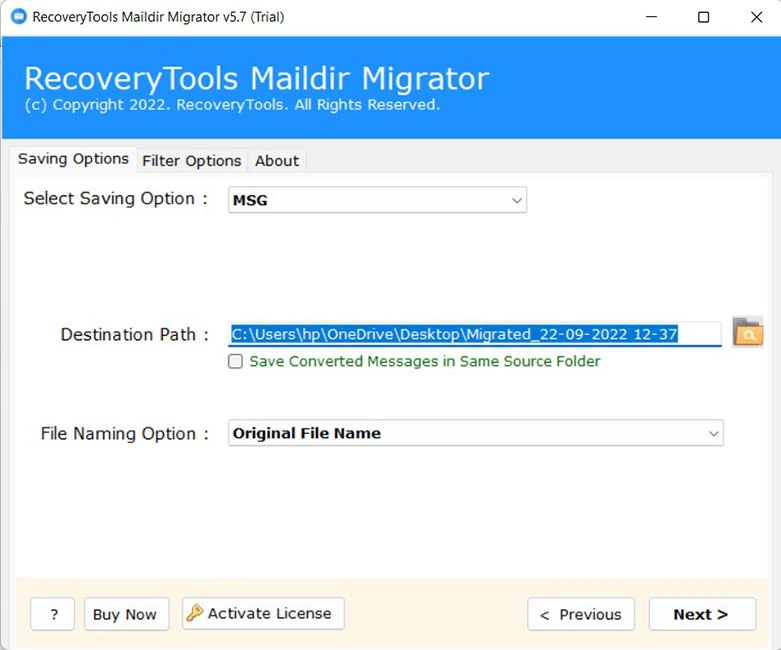
Task: Click the key icon on Activate License
Action: click(x=195, y=613)
